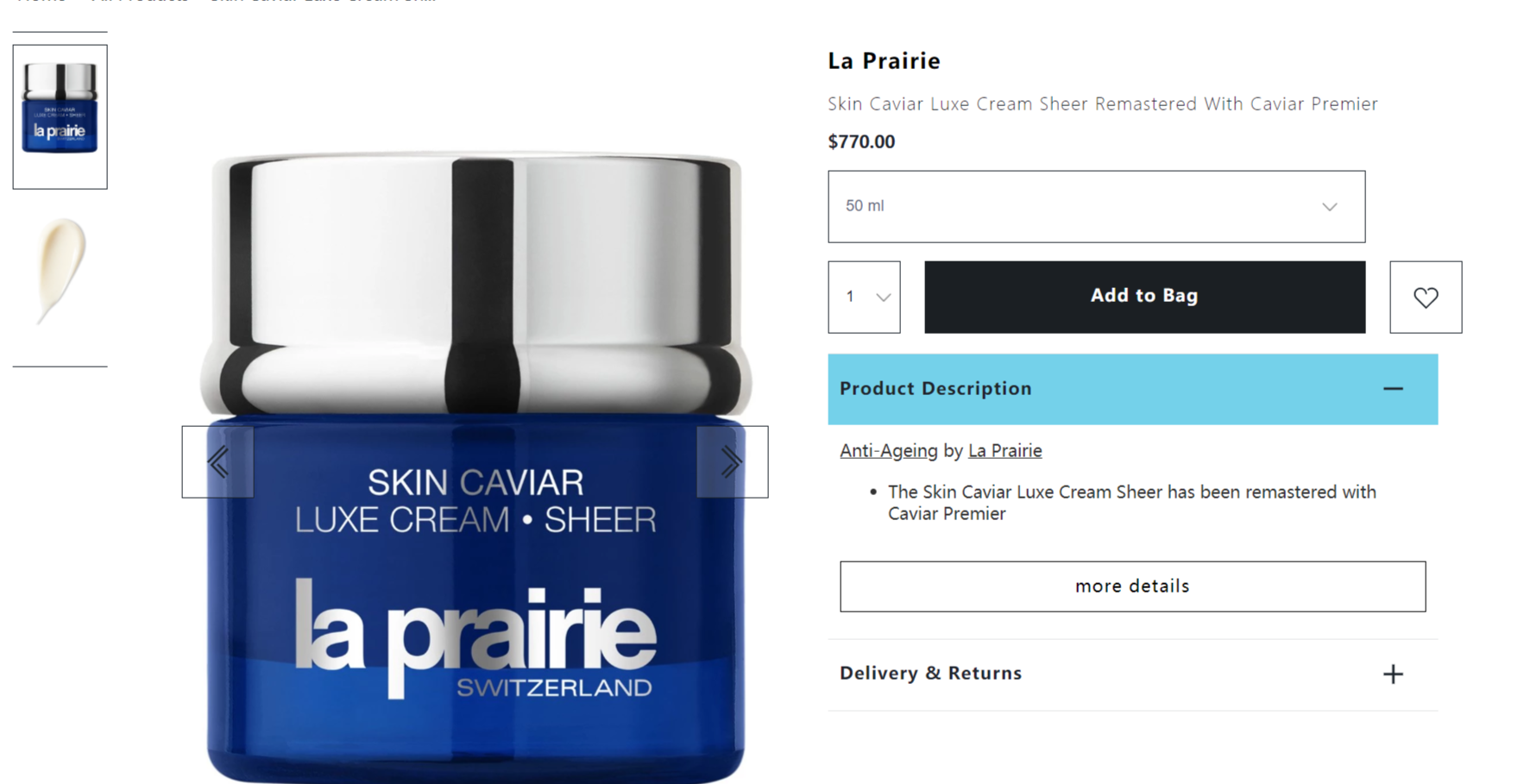Image resolution: width=1524 pixels, height=784 pixels.
Task: Open the 50 ml size dropdown
Action: pos(1096,206)
